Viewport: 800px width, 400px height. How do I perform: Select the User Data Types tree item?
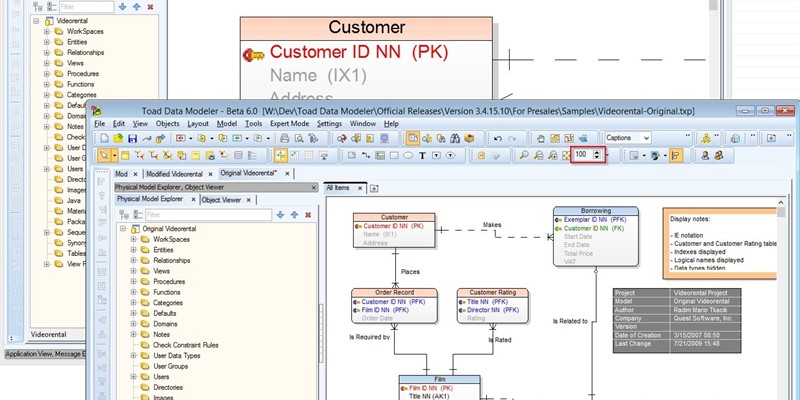click(177, 356)
